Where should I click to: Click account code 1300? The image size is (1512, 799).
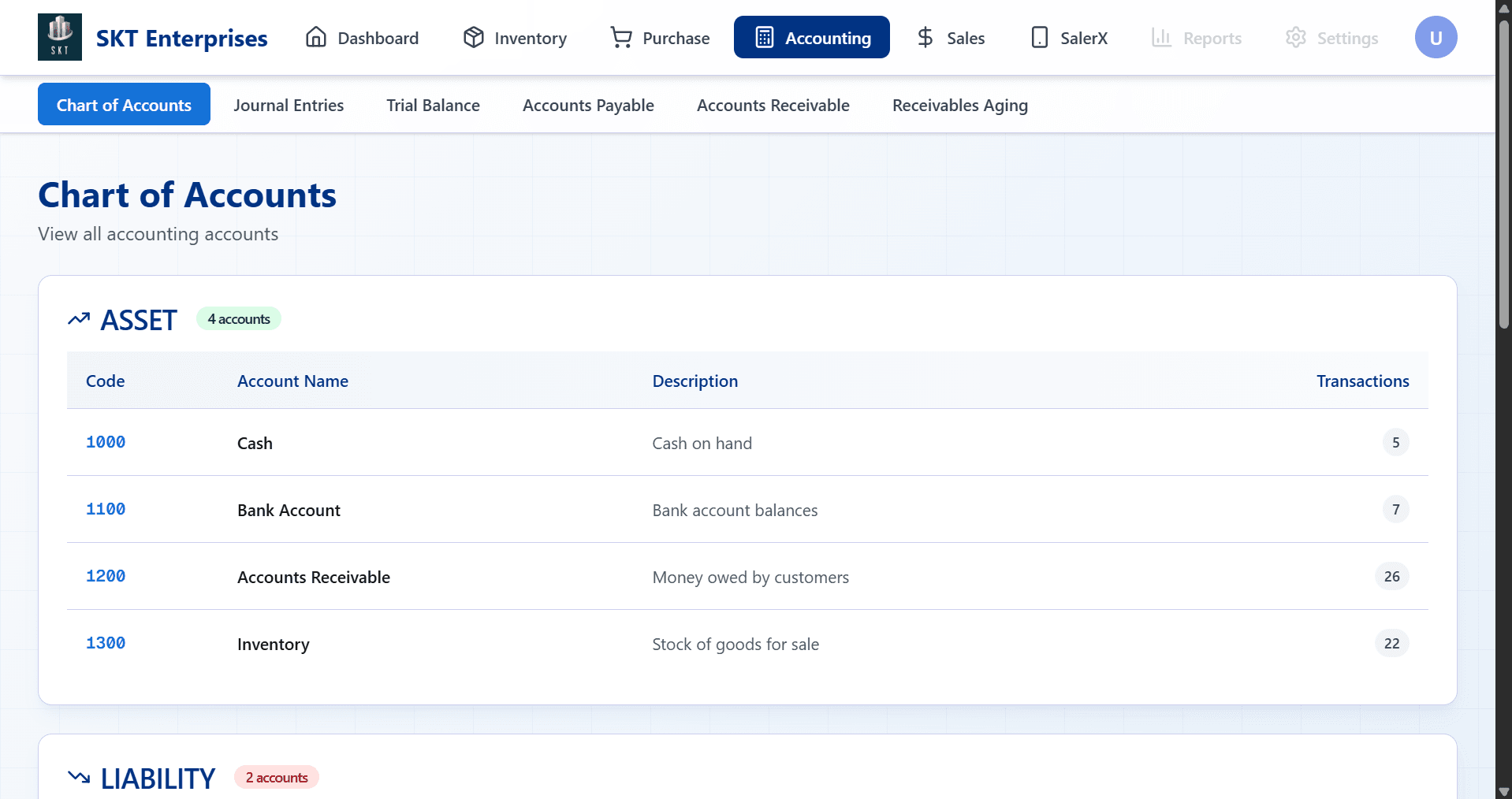[x=106, y=643]
